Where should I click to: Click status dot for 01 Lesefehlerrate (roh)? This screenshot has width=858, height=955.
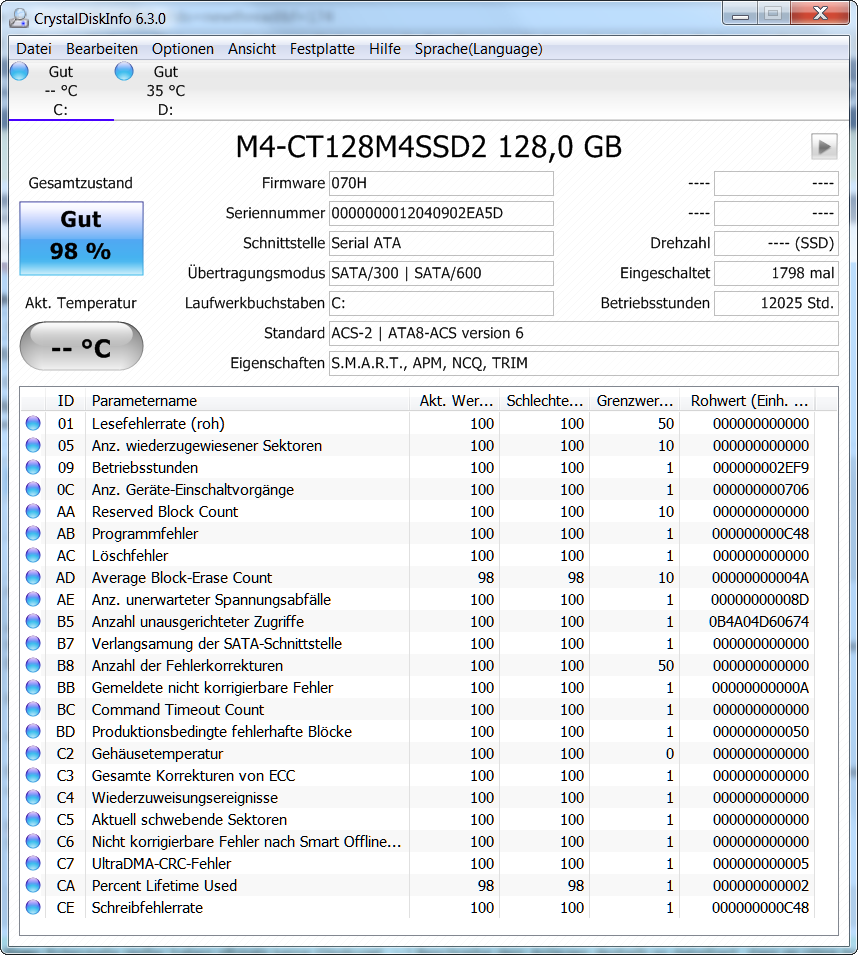[33, 423]
